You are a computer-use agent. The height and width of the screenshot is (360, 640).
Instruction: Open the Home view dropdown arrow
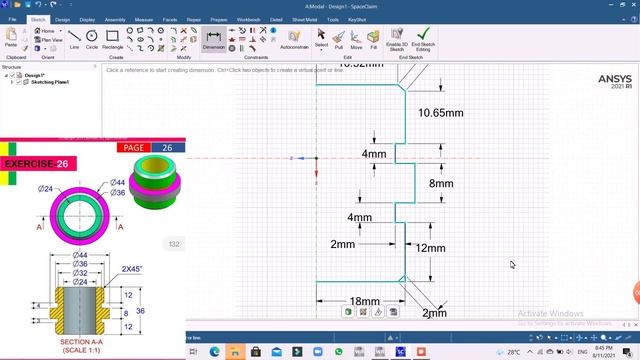click(x=61, y=31)
